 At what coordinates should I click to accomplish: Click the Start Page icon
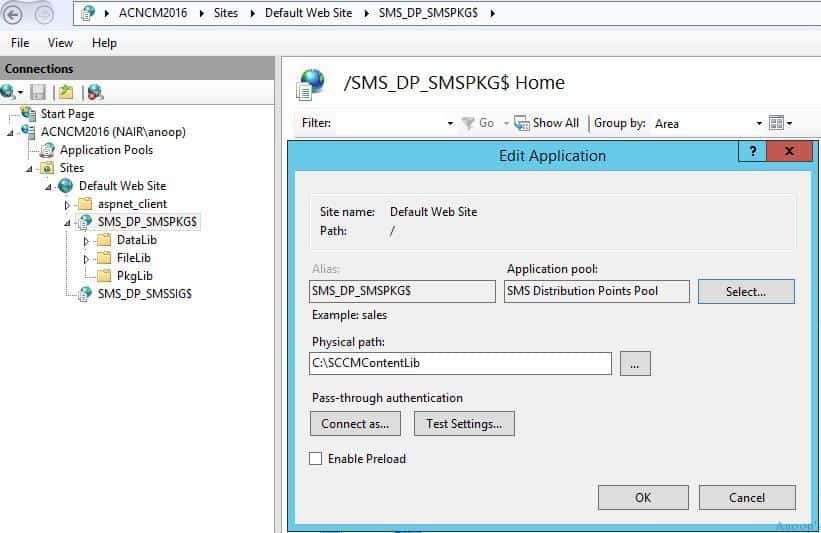pos(28,114)
